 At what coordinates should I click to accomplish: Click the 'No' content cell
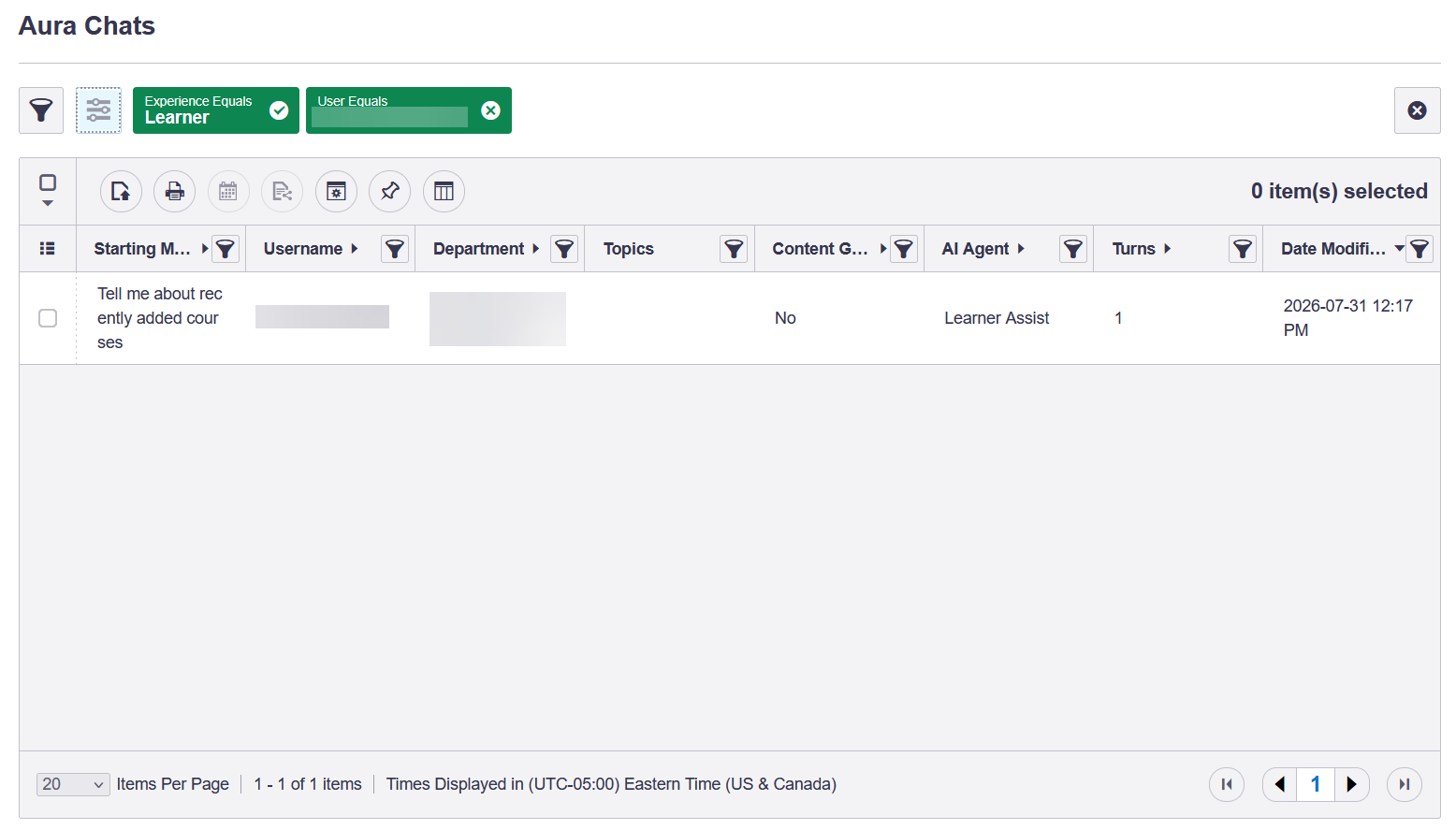[785, 318]
